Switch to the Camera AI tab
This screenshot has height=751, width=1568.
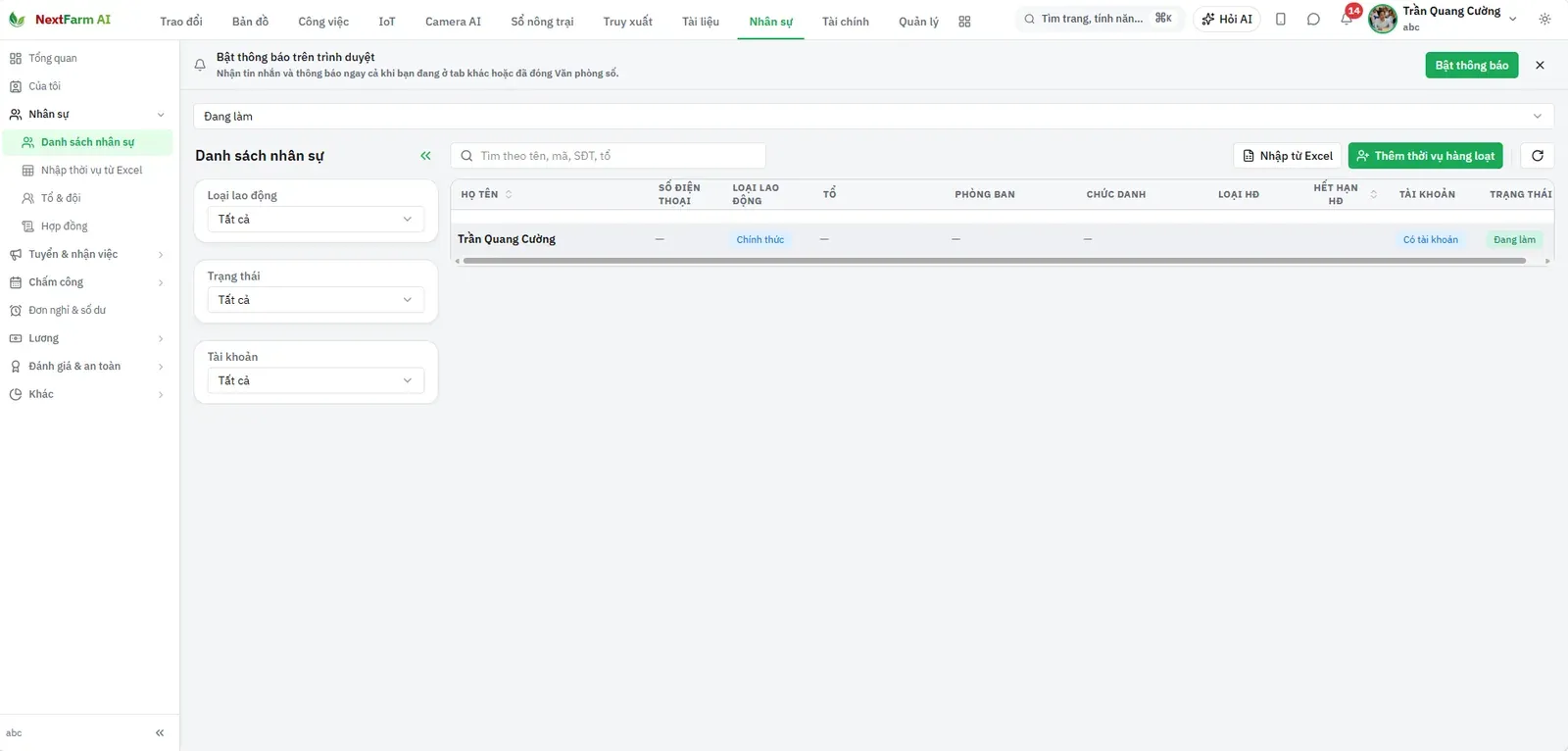pyautogui.click(x=453, y=22)
